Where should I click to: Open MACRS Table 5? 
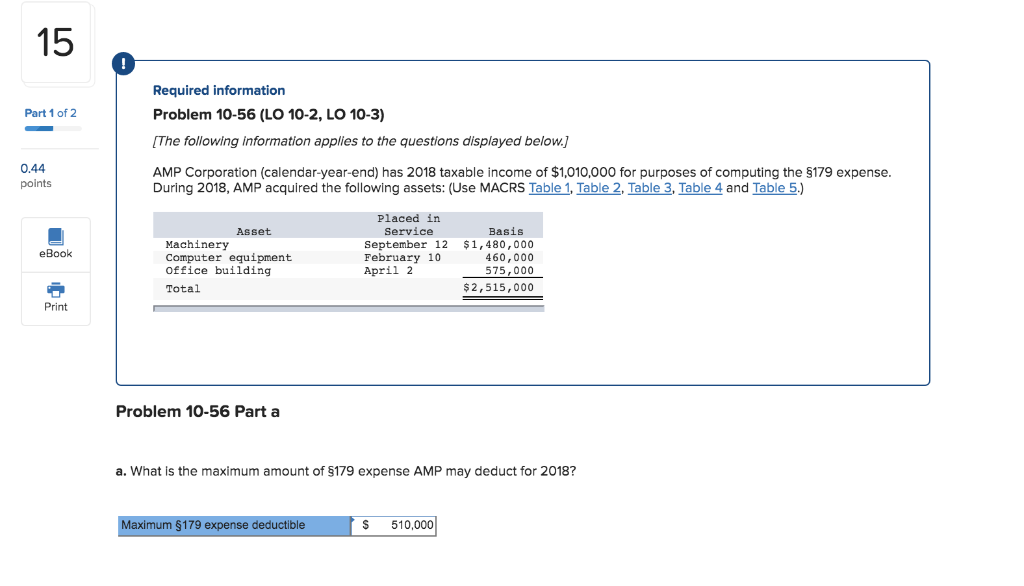[775, 187]
